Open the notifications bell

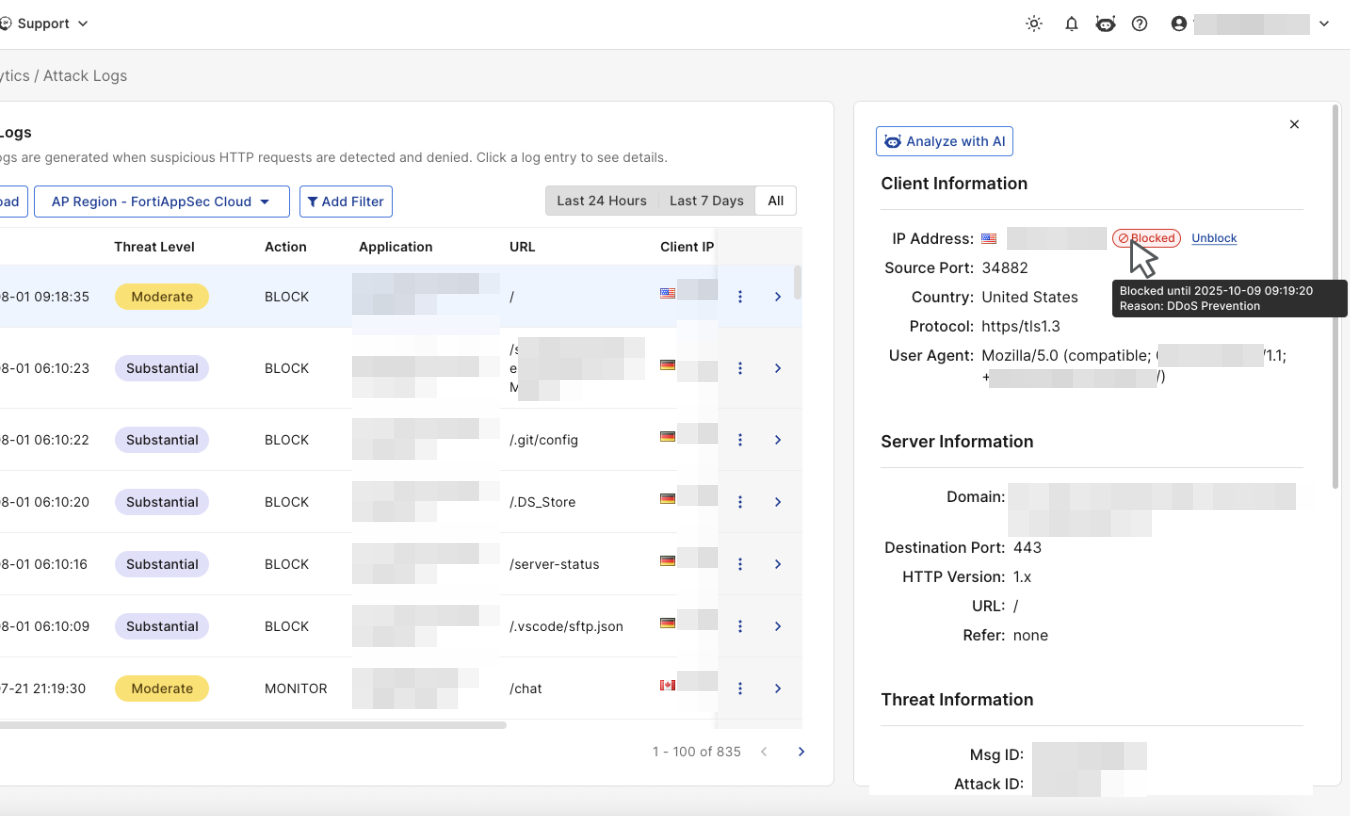tap(1071, 24)
